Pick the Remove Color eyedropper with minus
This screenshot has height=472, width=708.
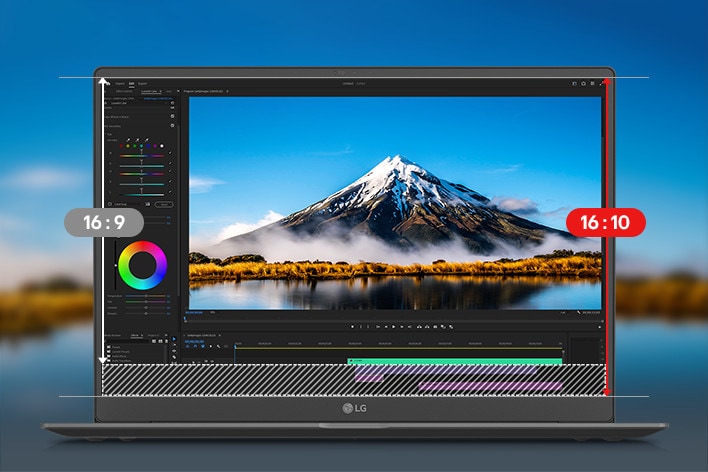(x=146, y=140)
